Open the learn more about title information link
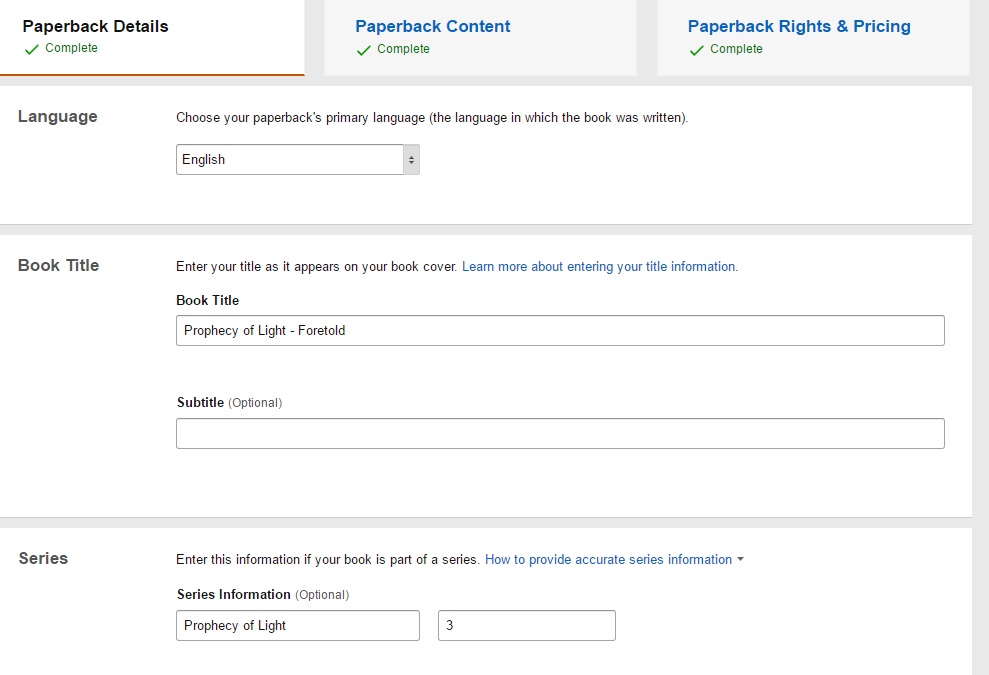 (599, 266)
